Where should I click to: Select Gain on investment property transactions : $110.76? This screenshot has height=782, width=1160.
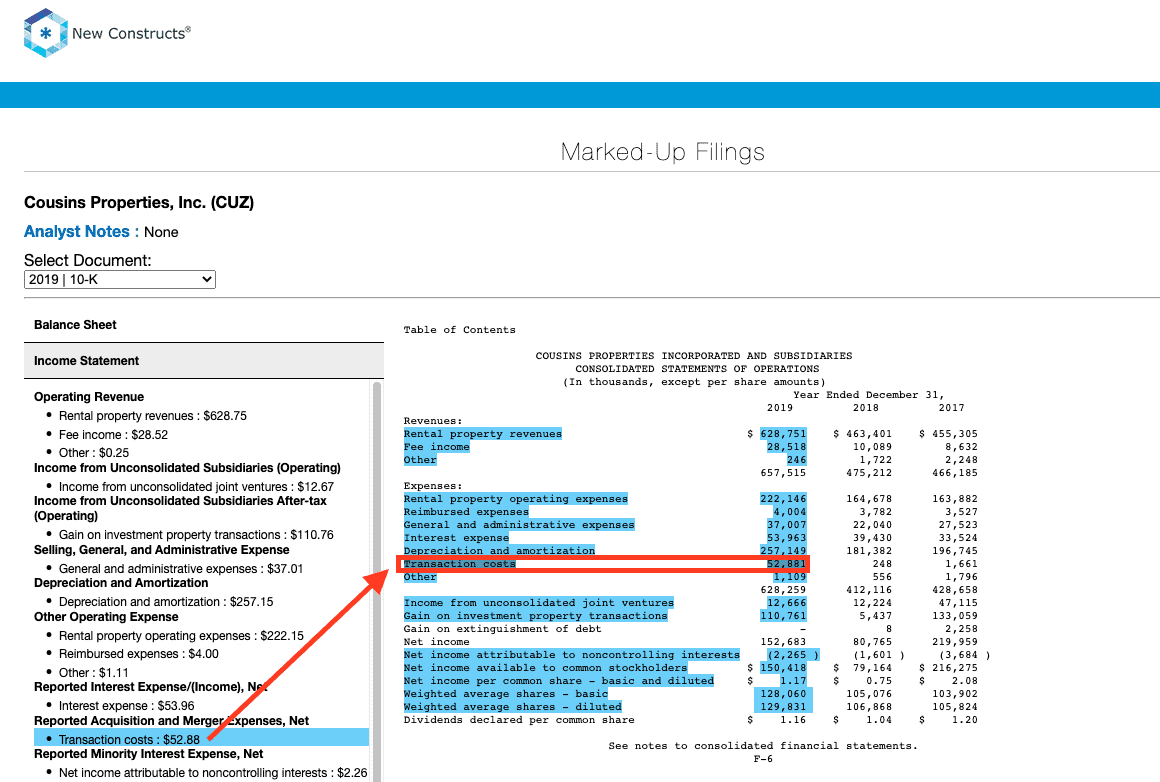click(x=196, y=535)
